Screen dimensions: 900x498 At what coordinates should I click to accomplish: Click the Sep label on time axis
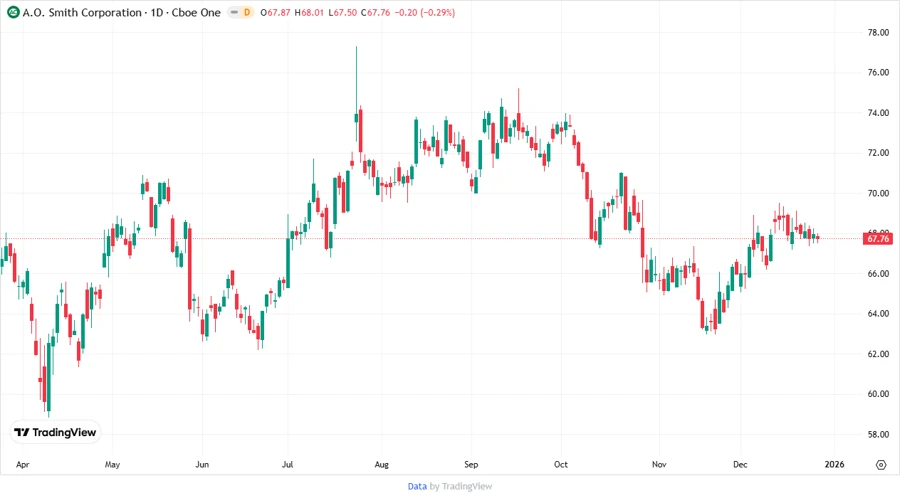click(x=471, y=465)
